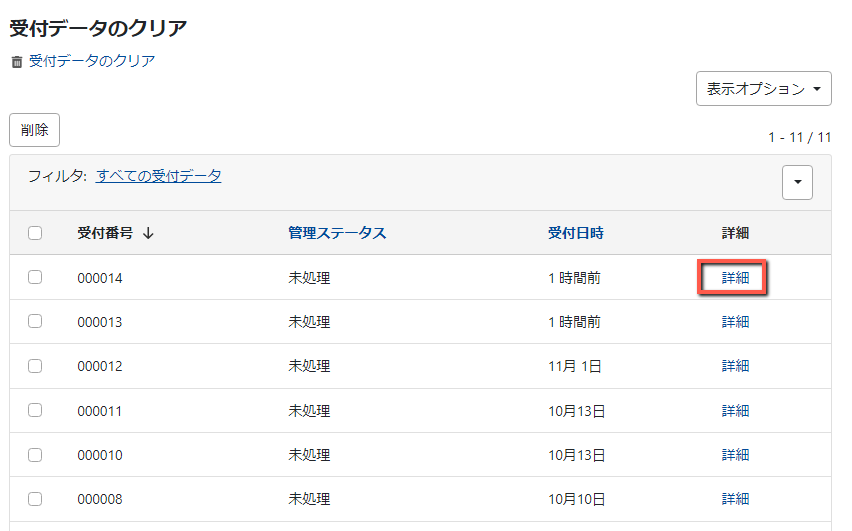This screenshot has height=531, width=852.
Task: Show 詳細 for record 000008
Action: [x=735, y=499]
